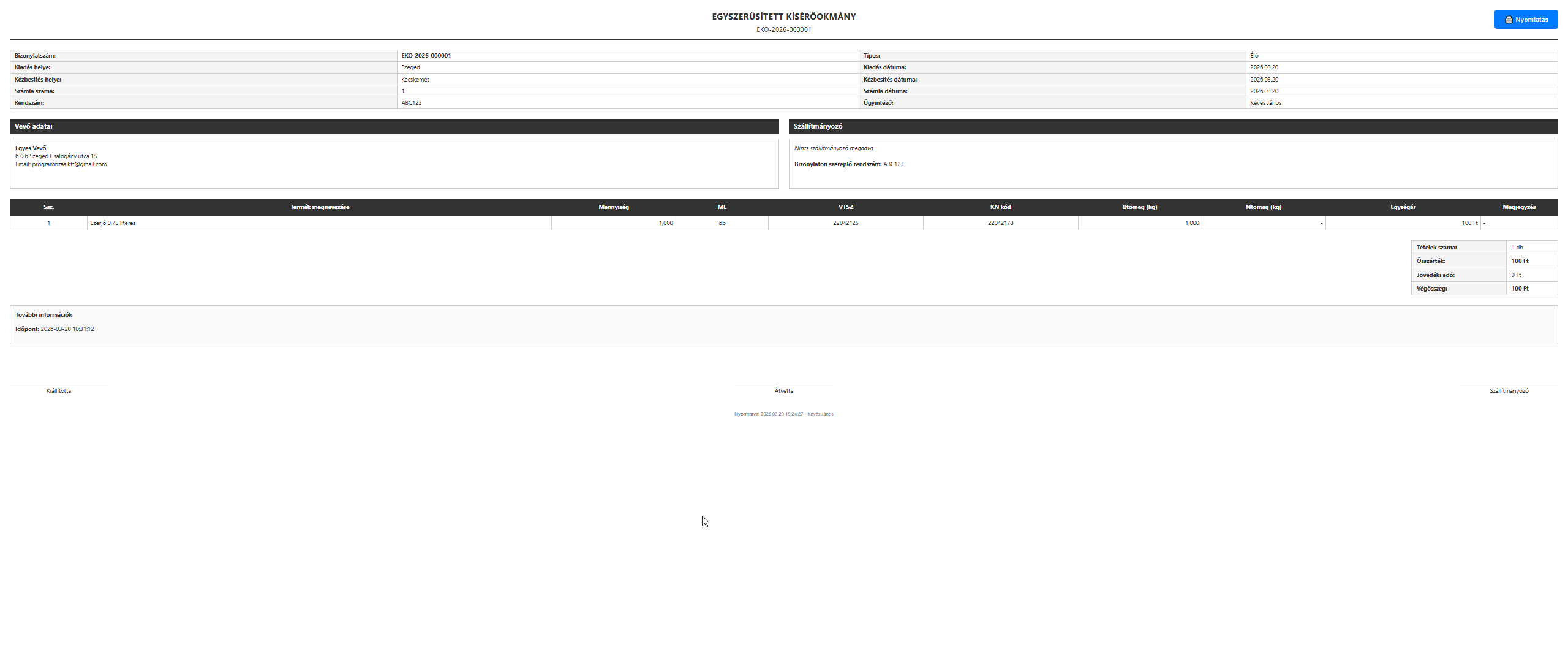1568x662 pixels.
Task: Click the Kiállította signature label
Action: 59,391
